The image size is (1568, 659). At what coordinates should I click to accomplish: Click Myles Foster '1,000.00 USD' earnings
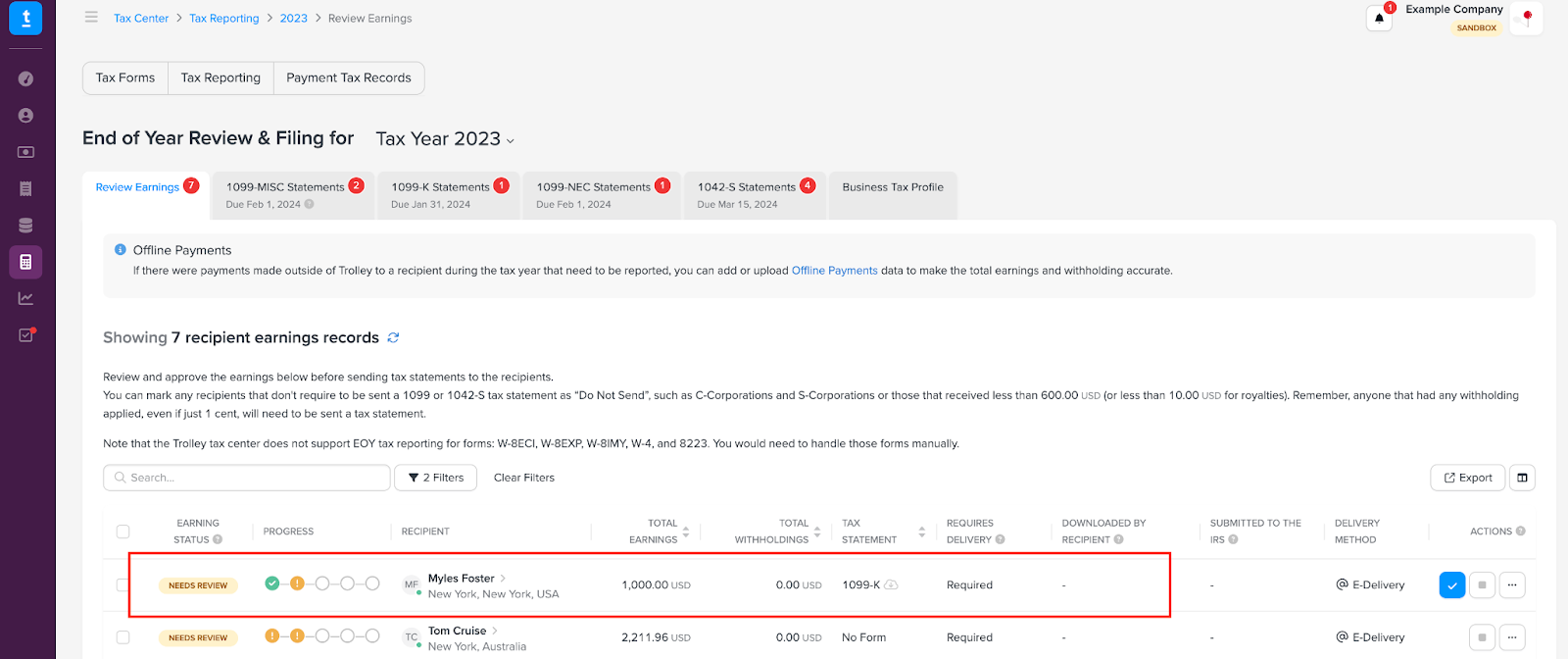[656, 585]
